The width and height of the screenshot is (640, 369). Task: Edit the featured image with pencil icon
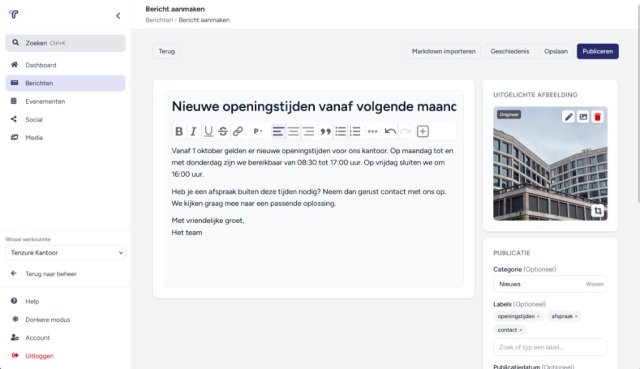pos(569,117)
